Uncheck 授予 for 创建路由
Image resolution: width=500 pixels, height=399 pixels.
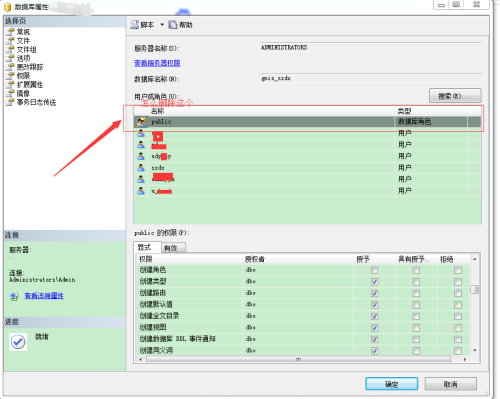point(375,293)
